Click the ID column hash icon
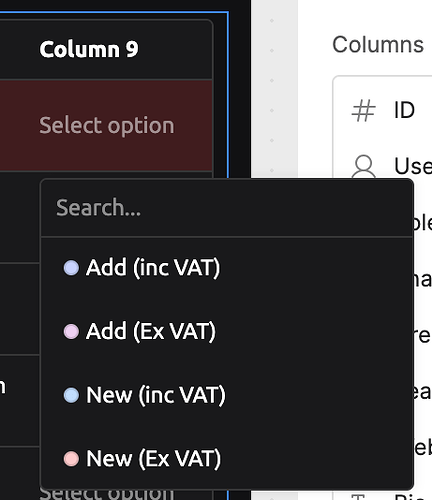The width and height of the screenshot is (432, 500). [363, 110]
